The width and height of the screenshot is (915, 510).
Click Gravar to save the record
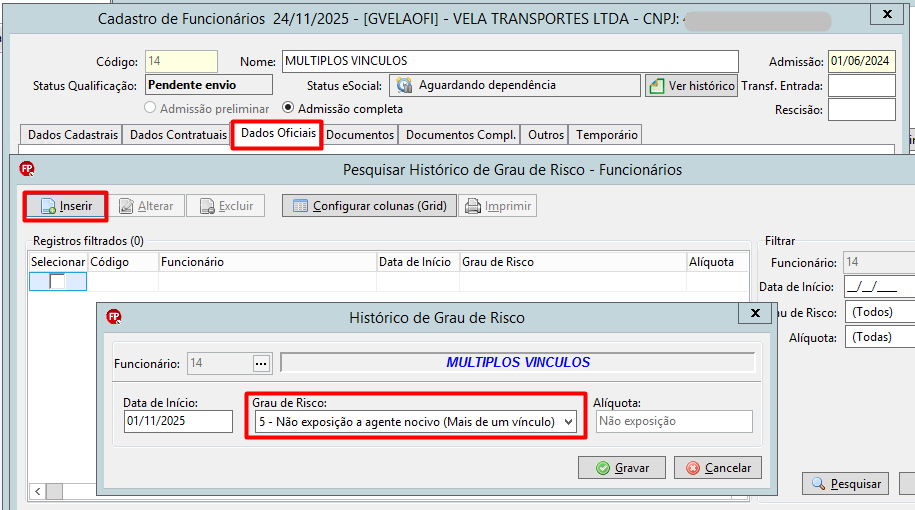[621, 468]
